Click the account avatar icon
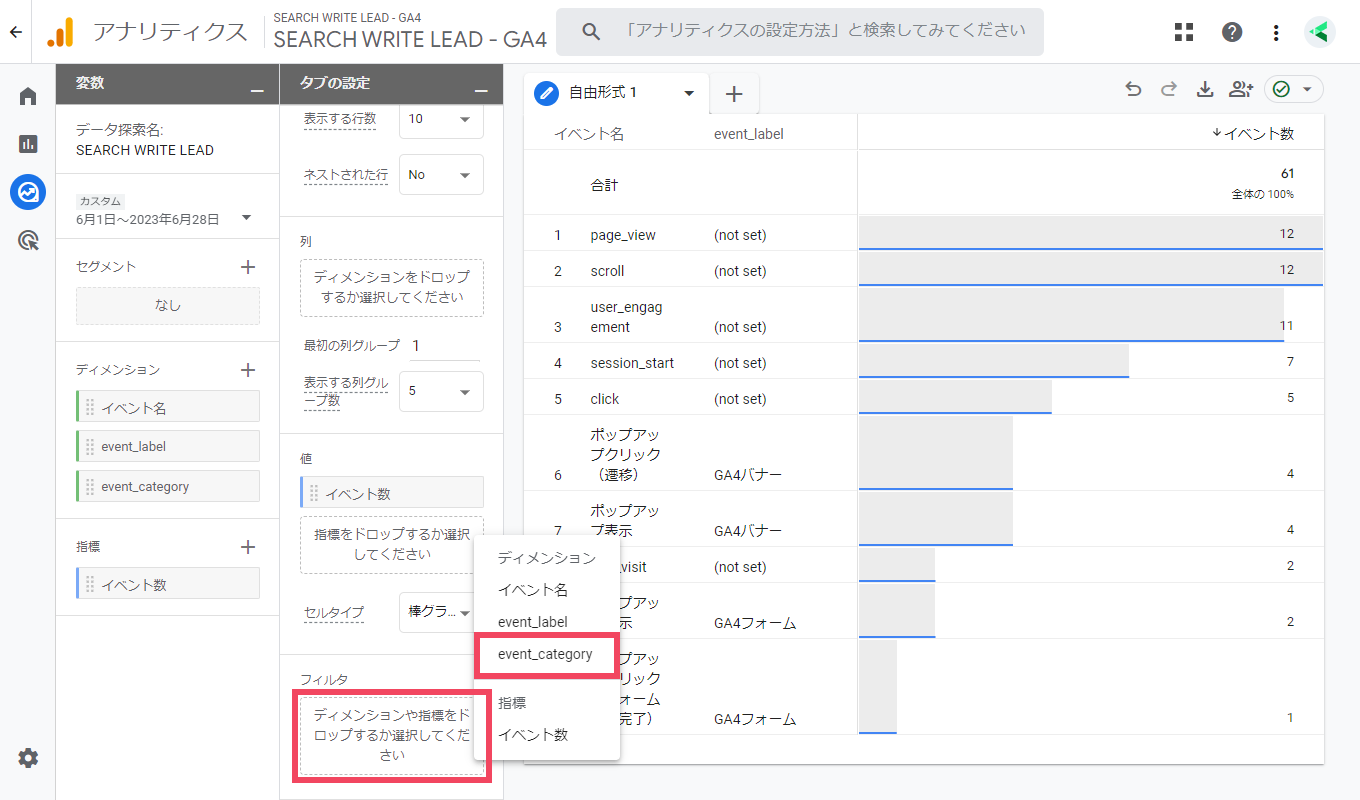The width and height of the screenshot is (1360, 800). click(1320, 32)
